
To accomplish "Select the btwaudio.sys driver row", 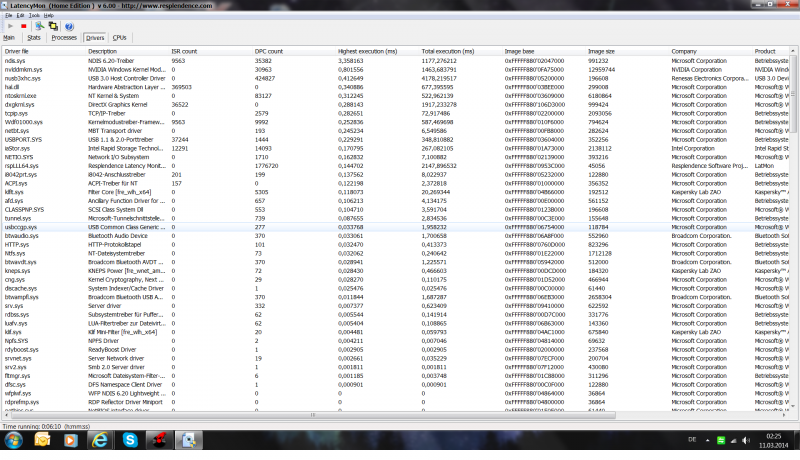I will coord(395,236).
